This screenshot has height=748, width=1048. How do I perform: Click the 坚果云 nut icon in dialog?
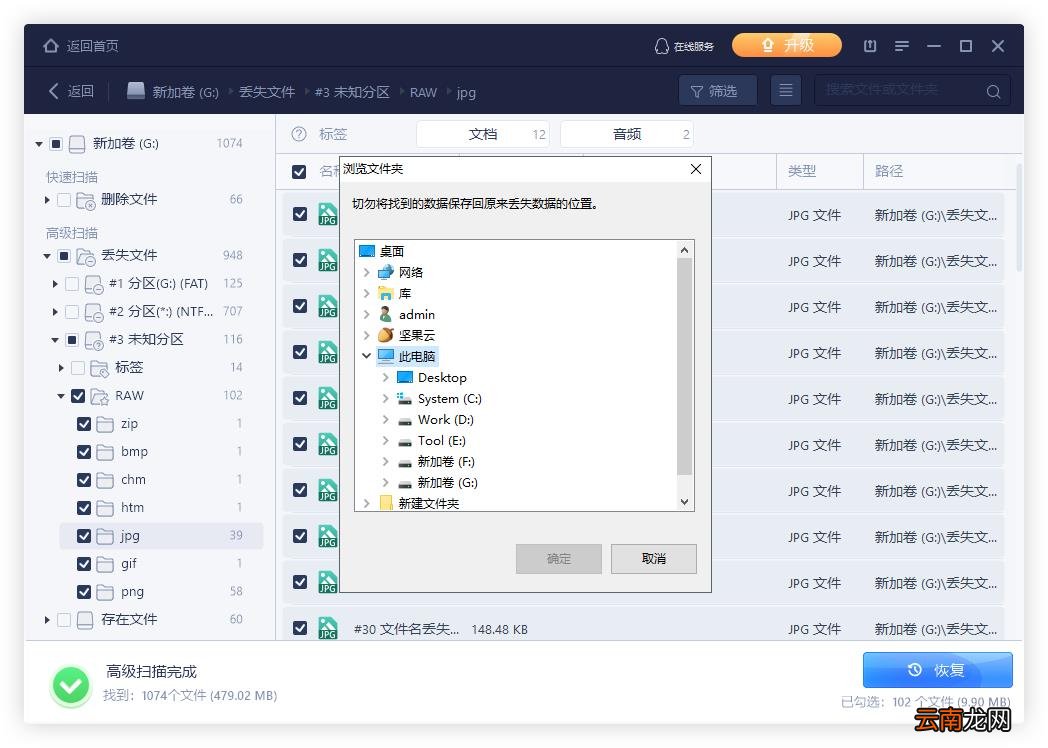coord(386,336)
